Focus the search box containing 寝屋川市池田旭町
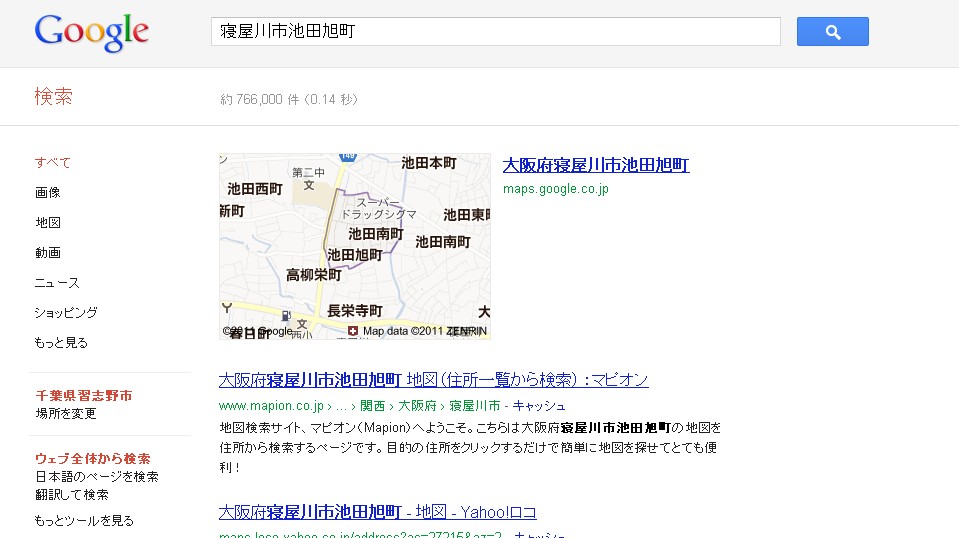 click(x=495, y=31)
